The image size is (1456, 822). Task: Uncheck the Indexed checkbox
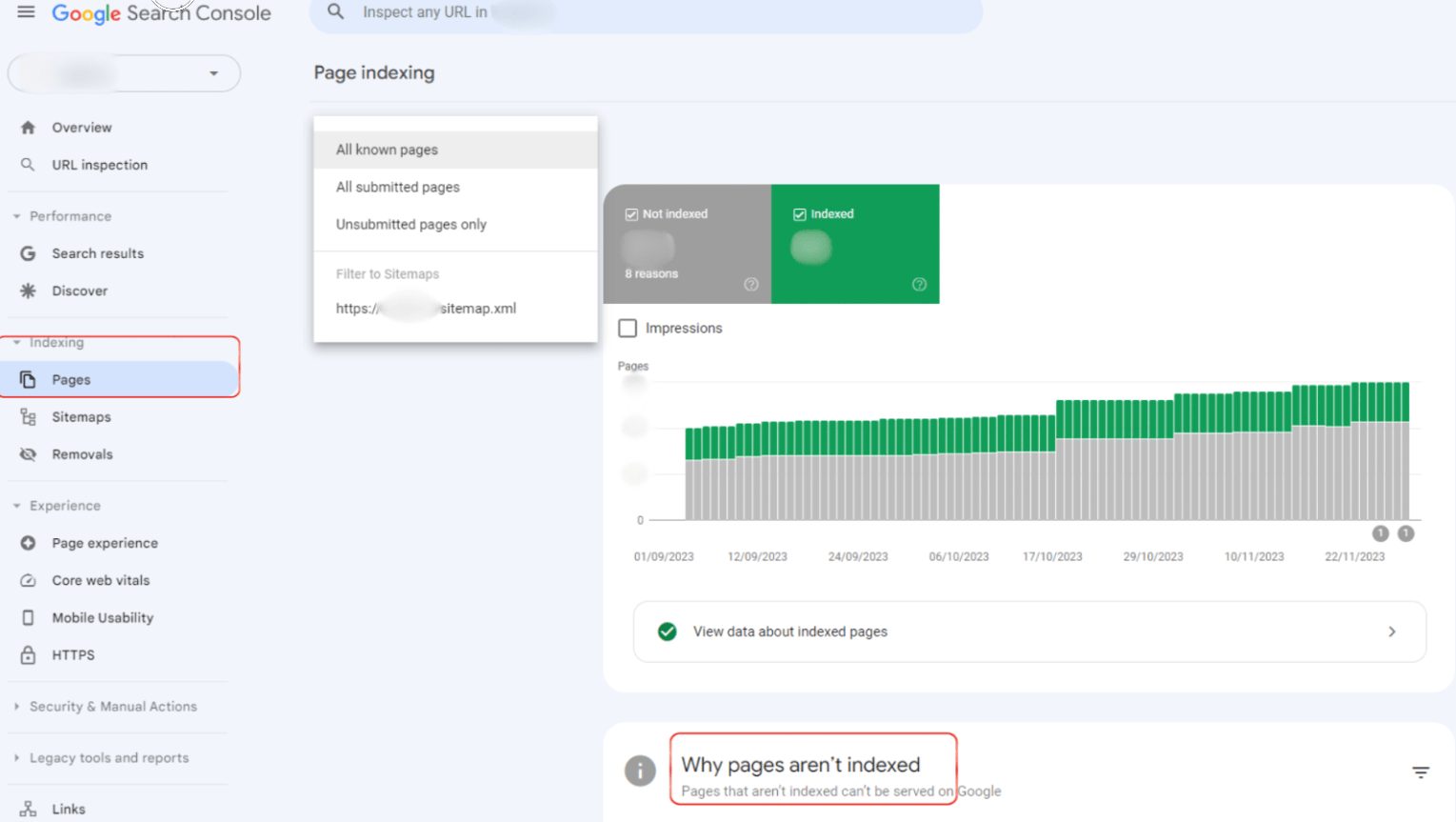tap(800, 214)
